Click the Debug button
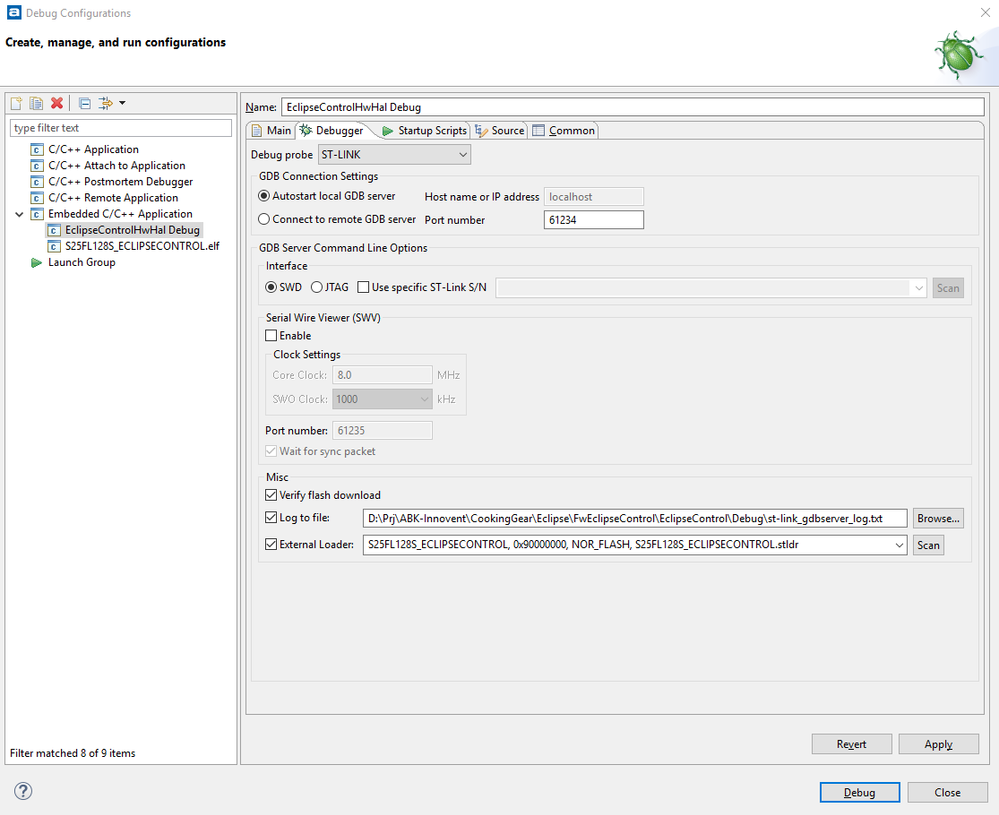 coord(859,793)
